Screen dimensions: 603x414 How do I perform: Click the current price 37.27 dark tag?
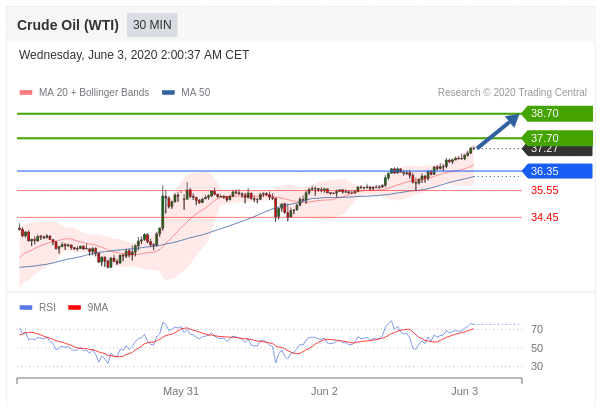(x=556, y=151)
